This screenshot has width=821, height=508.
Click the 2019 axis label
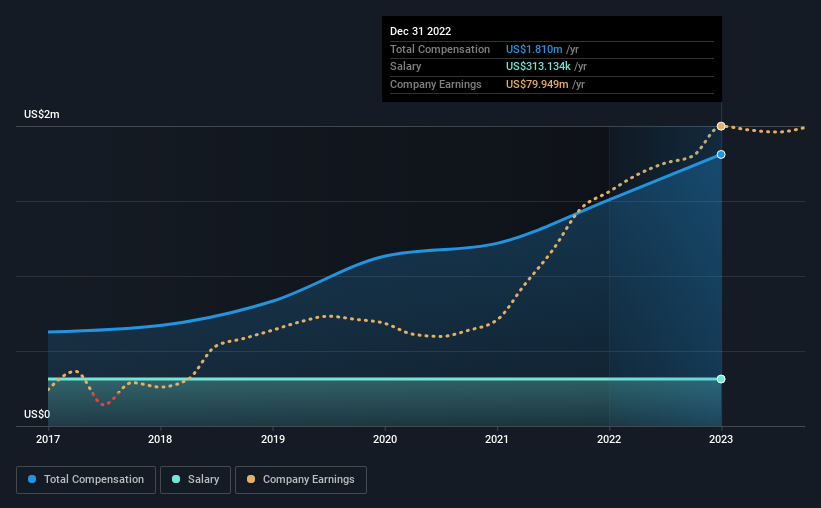(273, 439)
